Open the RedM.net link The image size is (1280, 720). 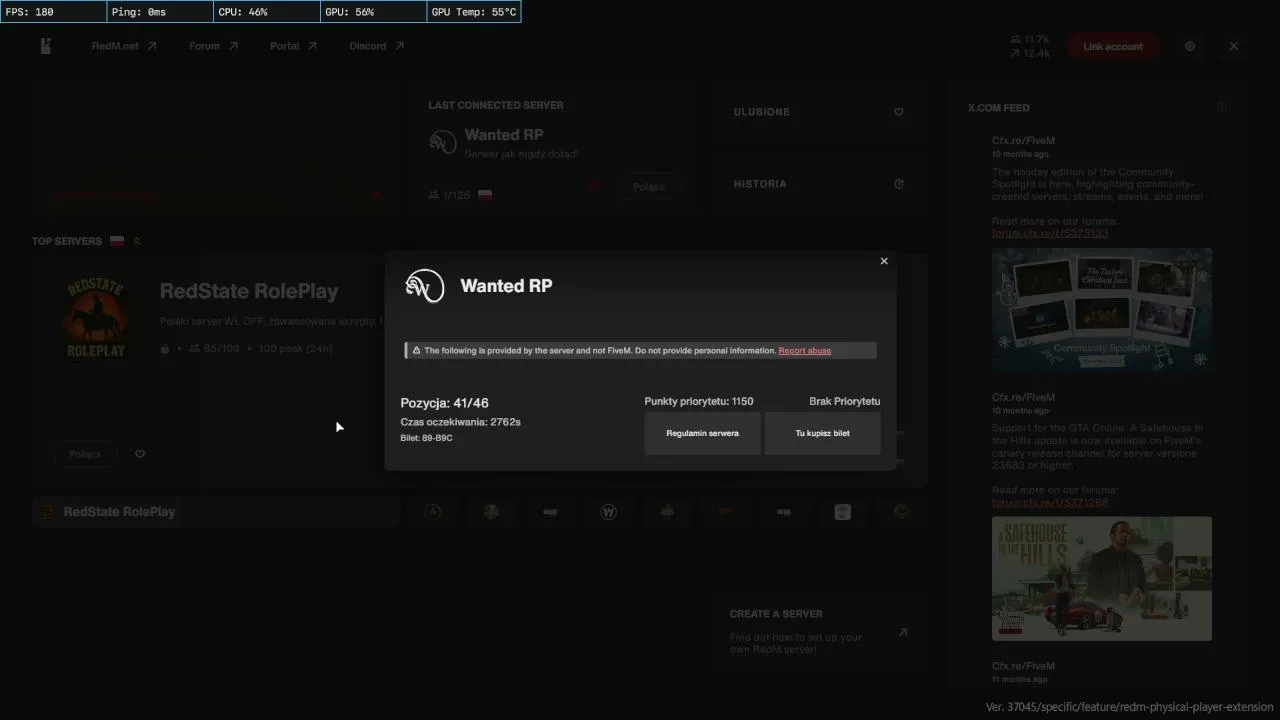pyautogui.click(x=124, y=46)
